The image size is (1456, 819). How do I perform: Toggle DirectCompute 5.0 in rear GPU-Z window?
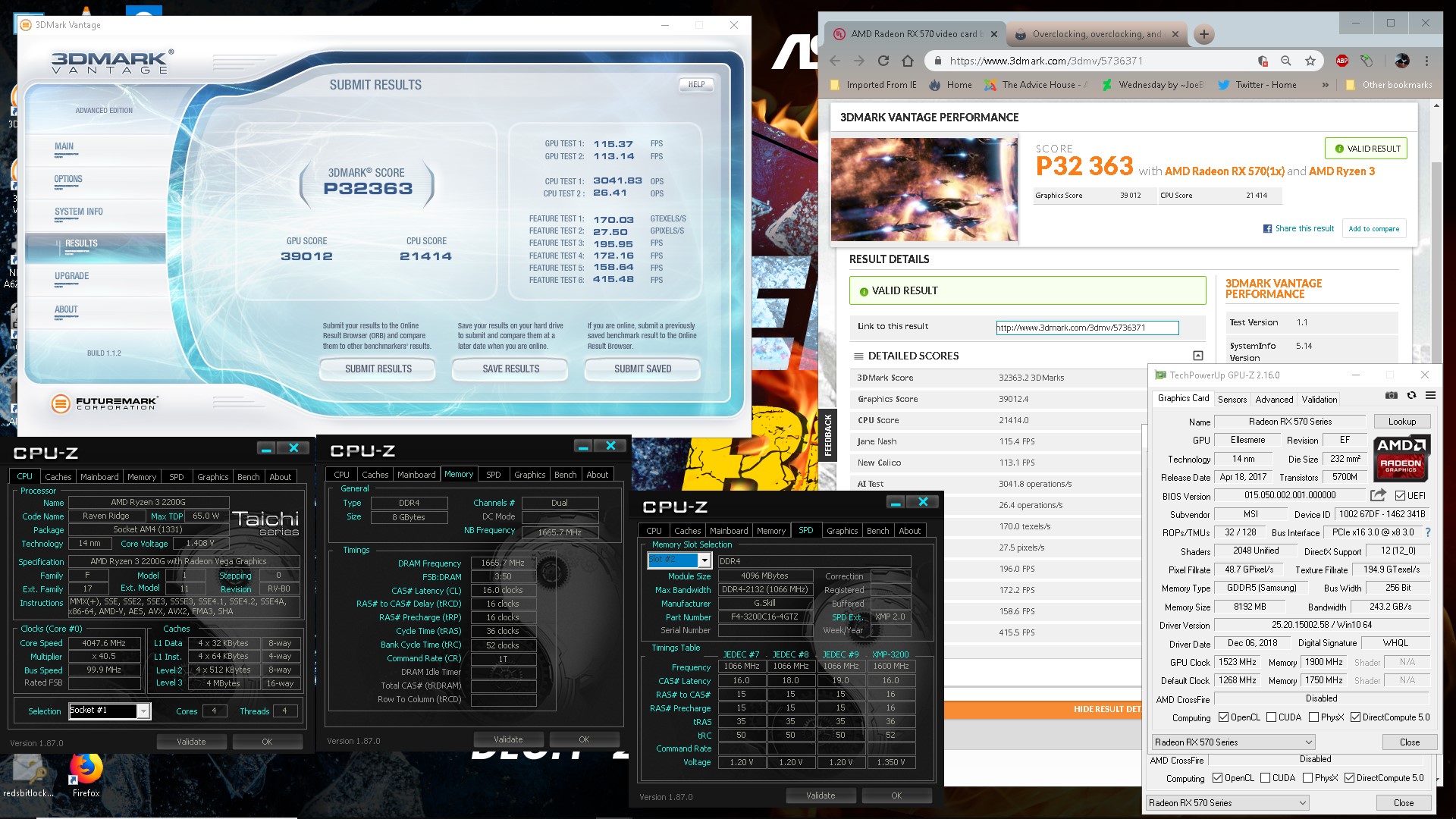1349,778
